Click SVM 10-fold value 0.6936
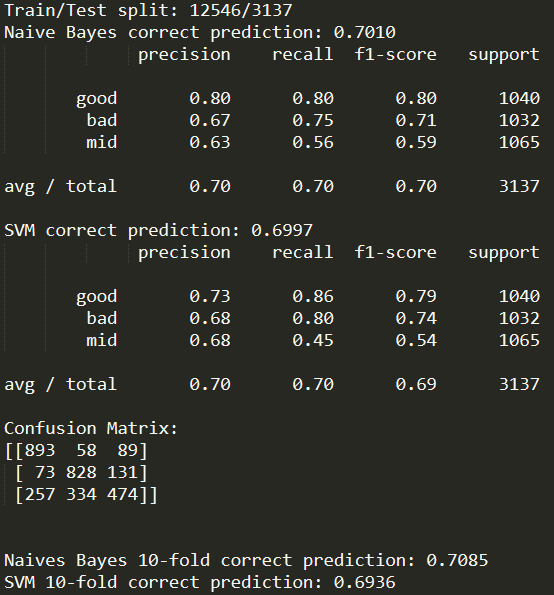554x595 pixels. point(365,582)
